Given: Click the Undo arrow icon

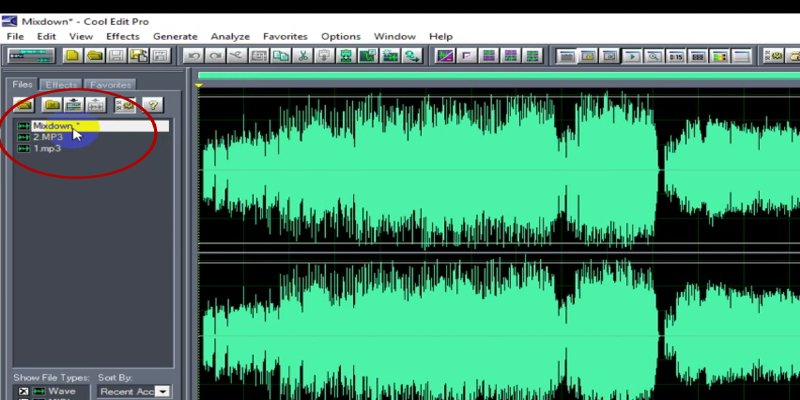Looking at the screenshot, I should click(x=192, y=55).
